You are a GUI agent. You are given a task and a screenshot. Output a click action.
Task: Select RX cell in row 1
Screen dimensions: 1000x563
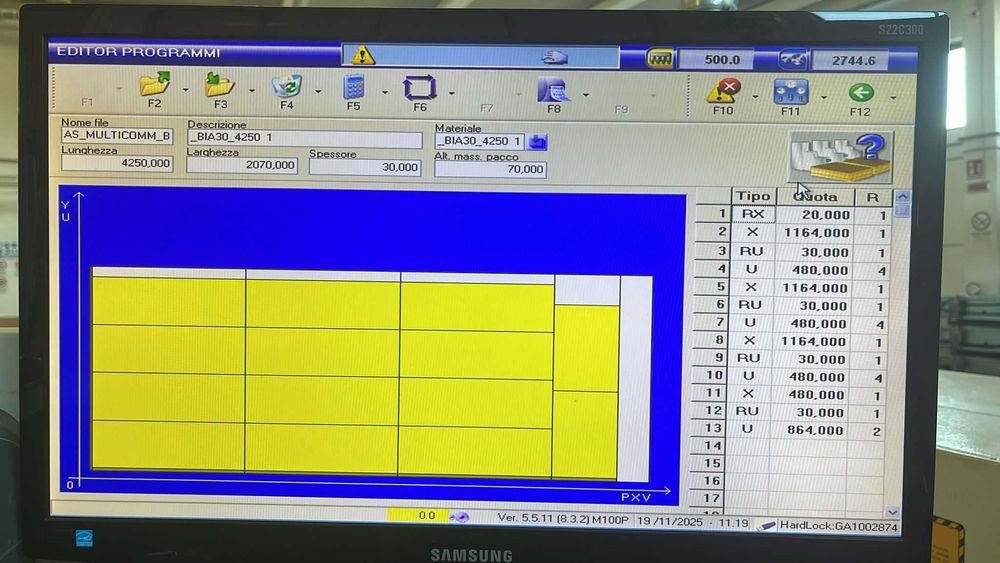point(753,214)
